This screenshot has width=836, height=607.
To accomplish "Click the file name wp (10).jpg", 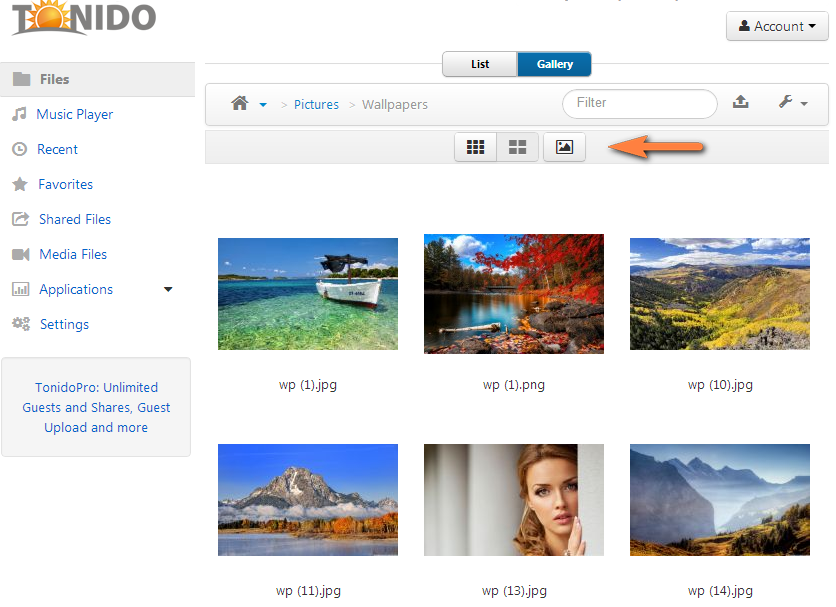I will 720,385.
